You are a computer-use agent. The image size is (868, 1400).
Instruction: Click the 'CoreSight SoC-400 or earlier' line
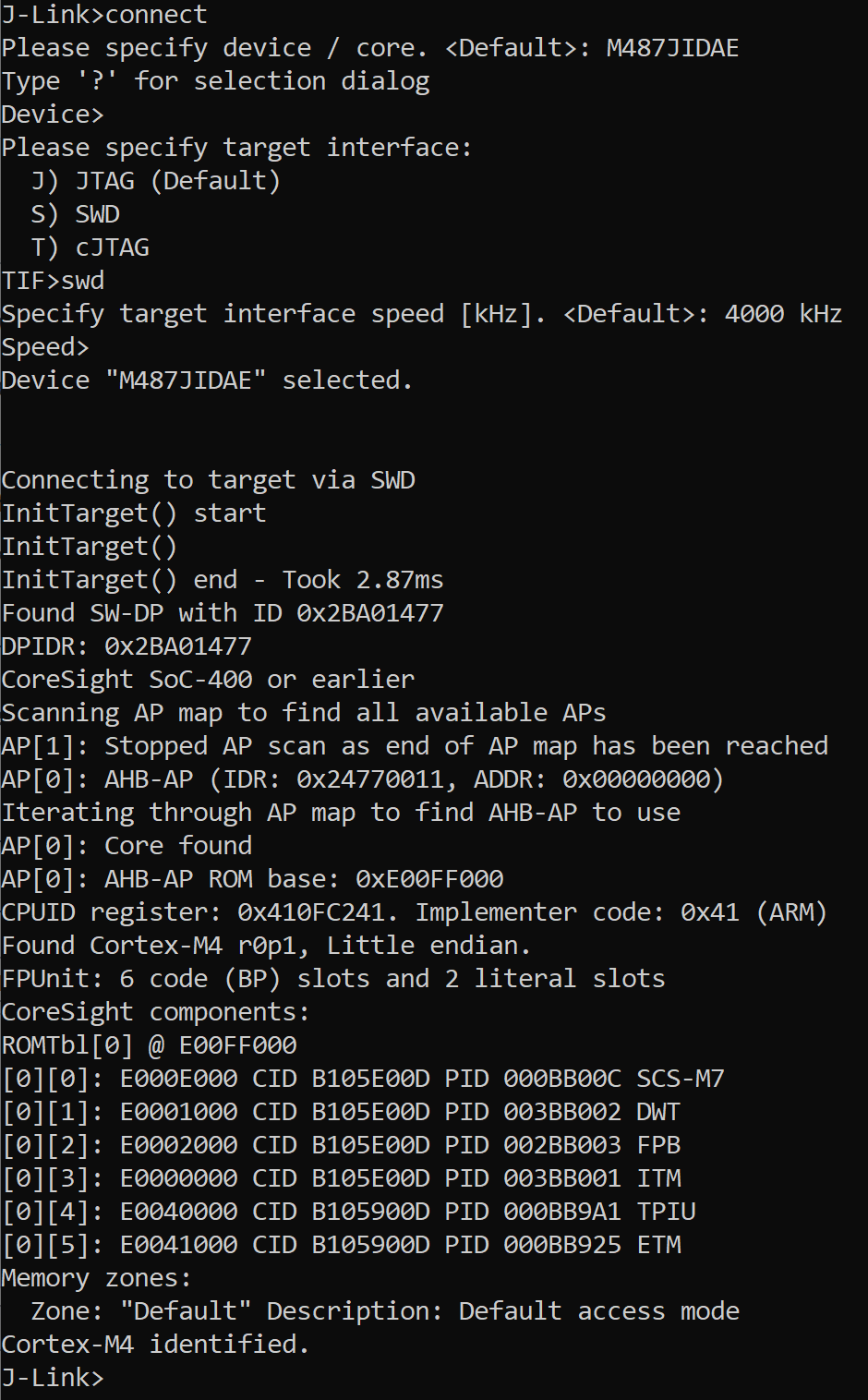(x=208, y=680)
